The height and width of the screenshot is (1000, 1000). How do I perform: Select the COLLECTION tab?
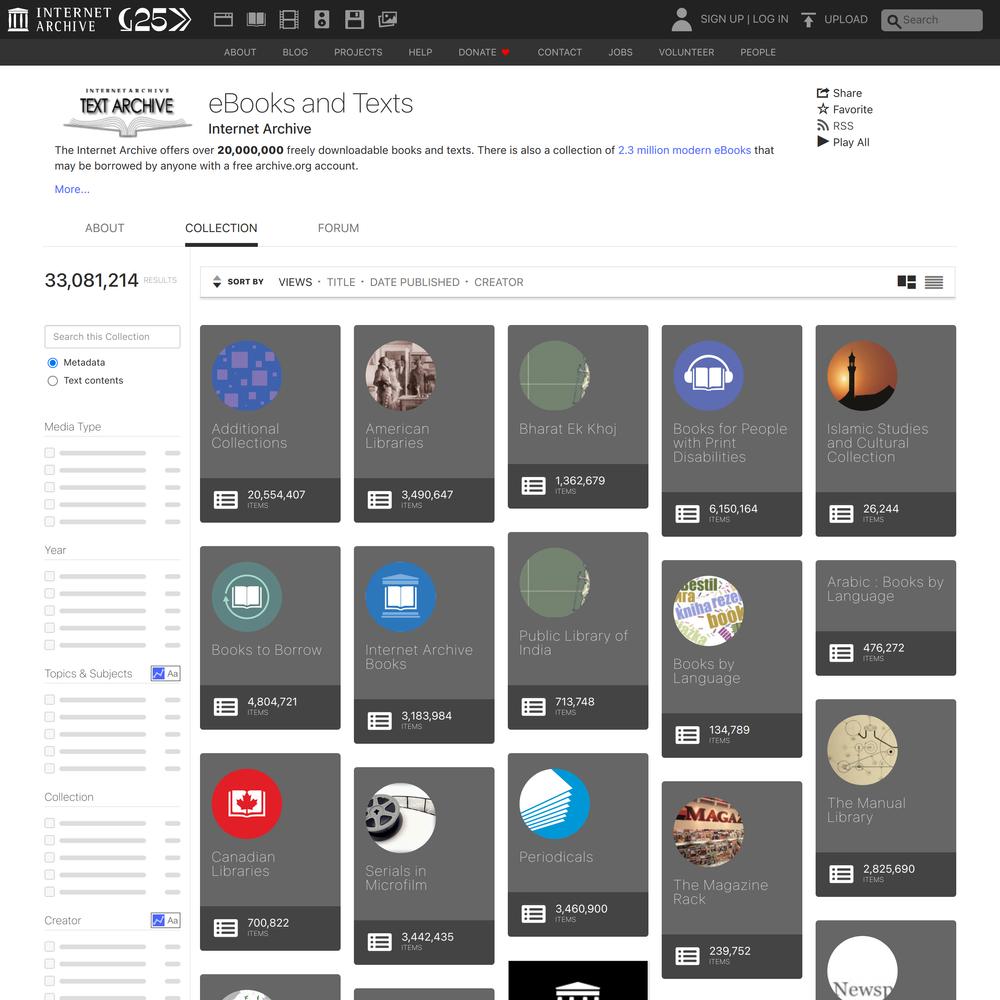pyautogui.click(x=221, y=228)
